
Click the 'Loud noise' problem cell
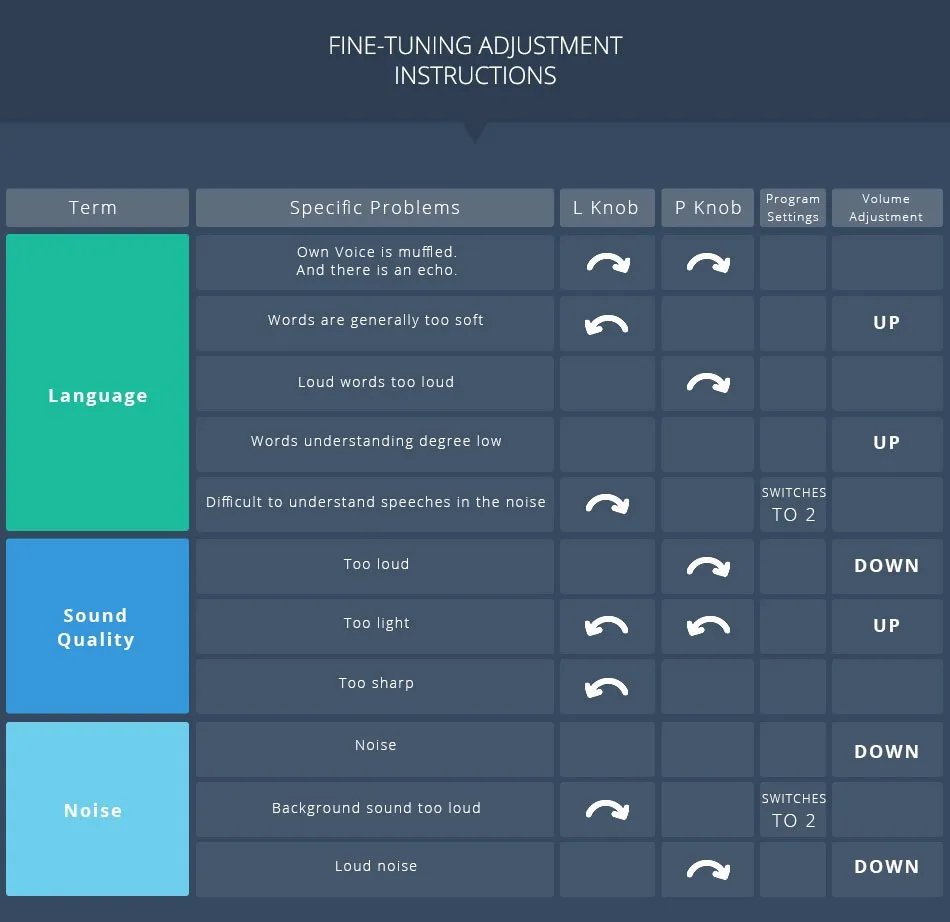[x=374, y=869]
